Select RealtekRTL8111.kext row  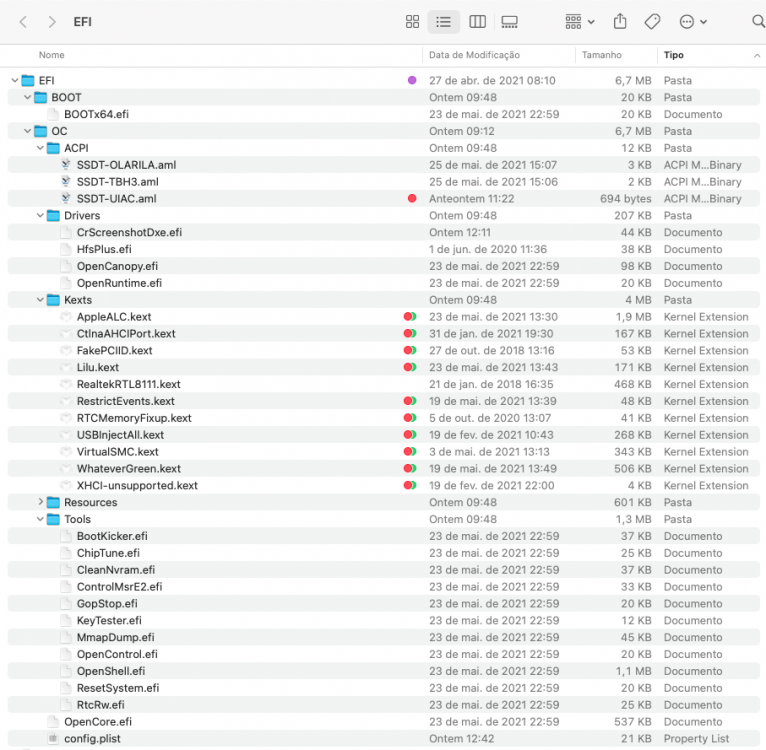click(383, 384)
